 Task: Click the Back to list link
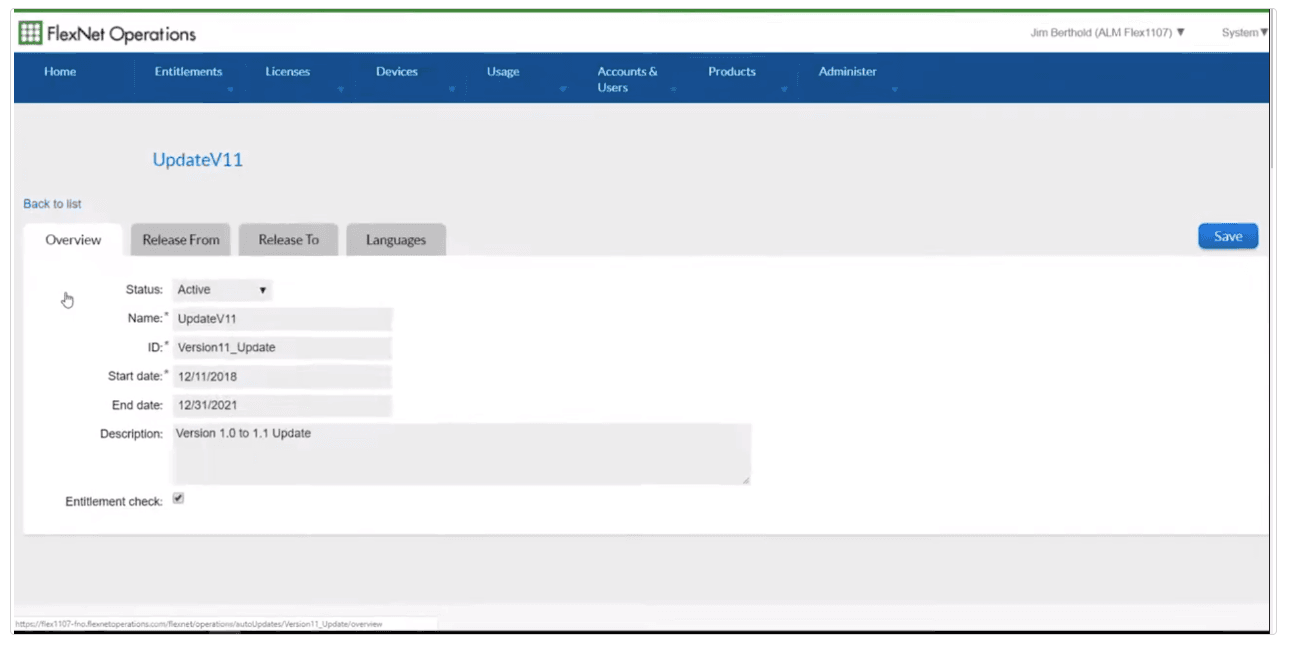[52, 204]
